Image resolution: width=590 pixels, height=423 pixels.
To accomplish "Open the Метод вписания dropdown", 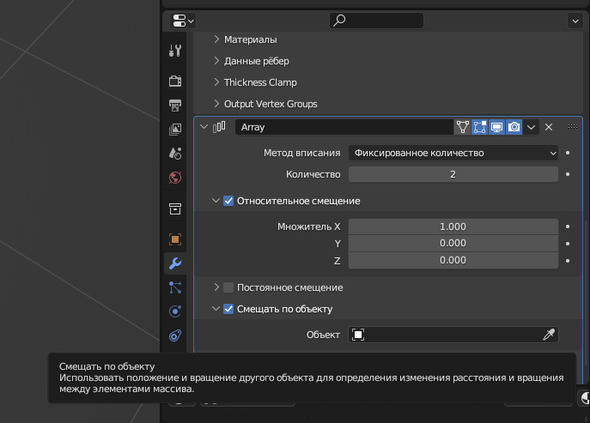I will tap(453, 153).
